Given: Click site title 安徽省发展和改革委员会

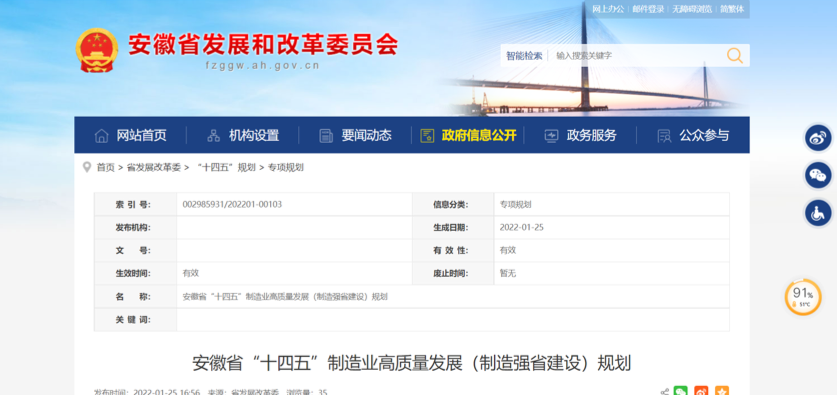Looking at the screenshot, I should tap(263, 45).
